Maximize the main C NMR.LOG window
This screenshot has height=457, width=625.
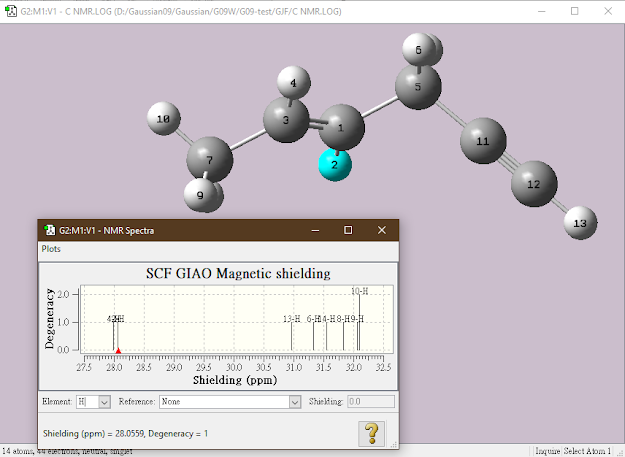(x=574, y=11)
